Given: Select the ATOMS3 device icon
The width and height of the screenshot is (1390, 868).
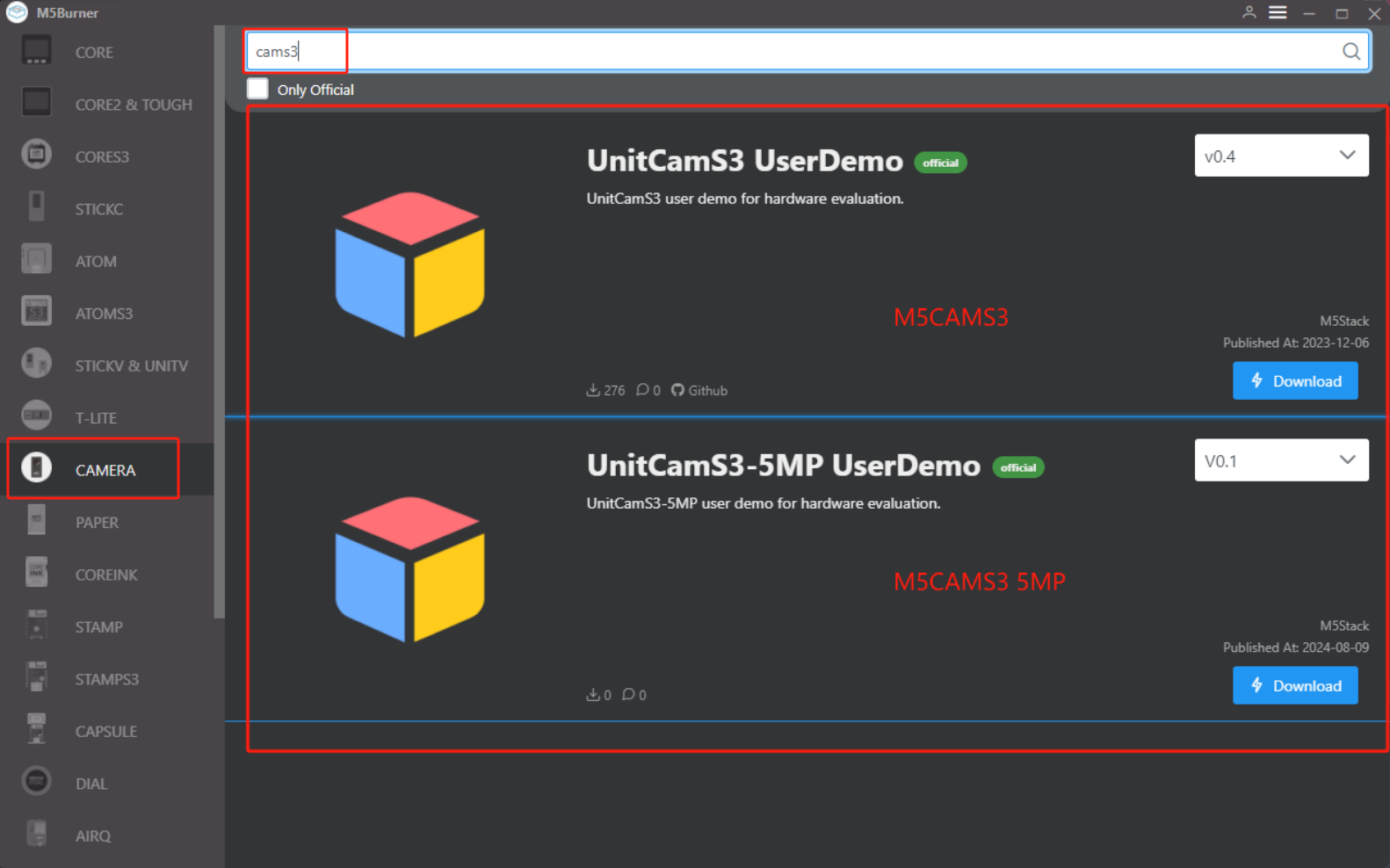Looking at the screenshot, I should (x=36, y=311).
